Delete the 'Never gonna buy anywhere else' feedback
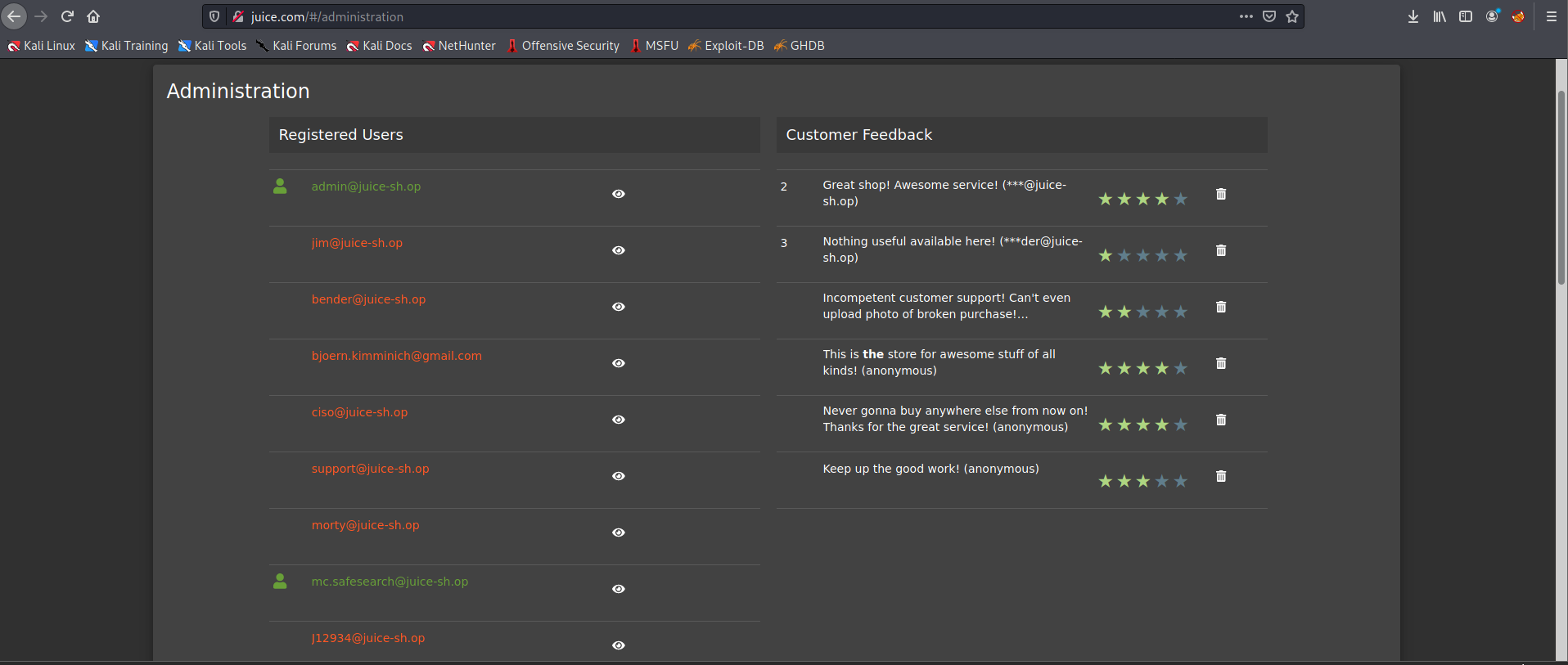 [x=1221, y=420]
